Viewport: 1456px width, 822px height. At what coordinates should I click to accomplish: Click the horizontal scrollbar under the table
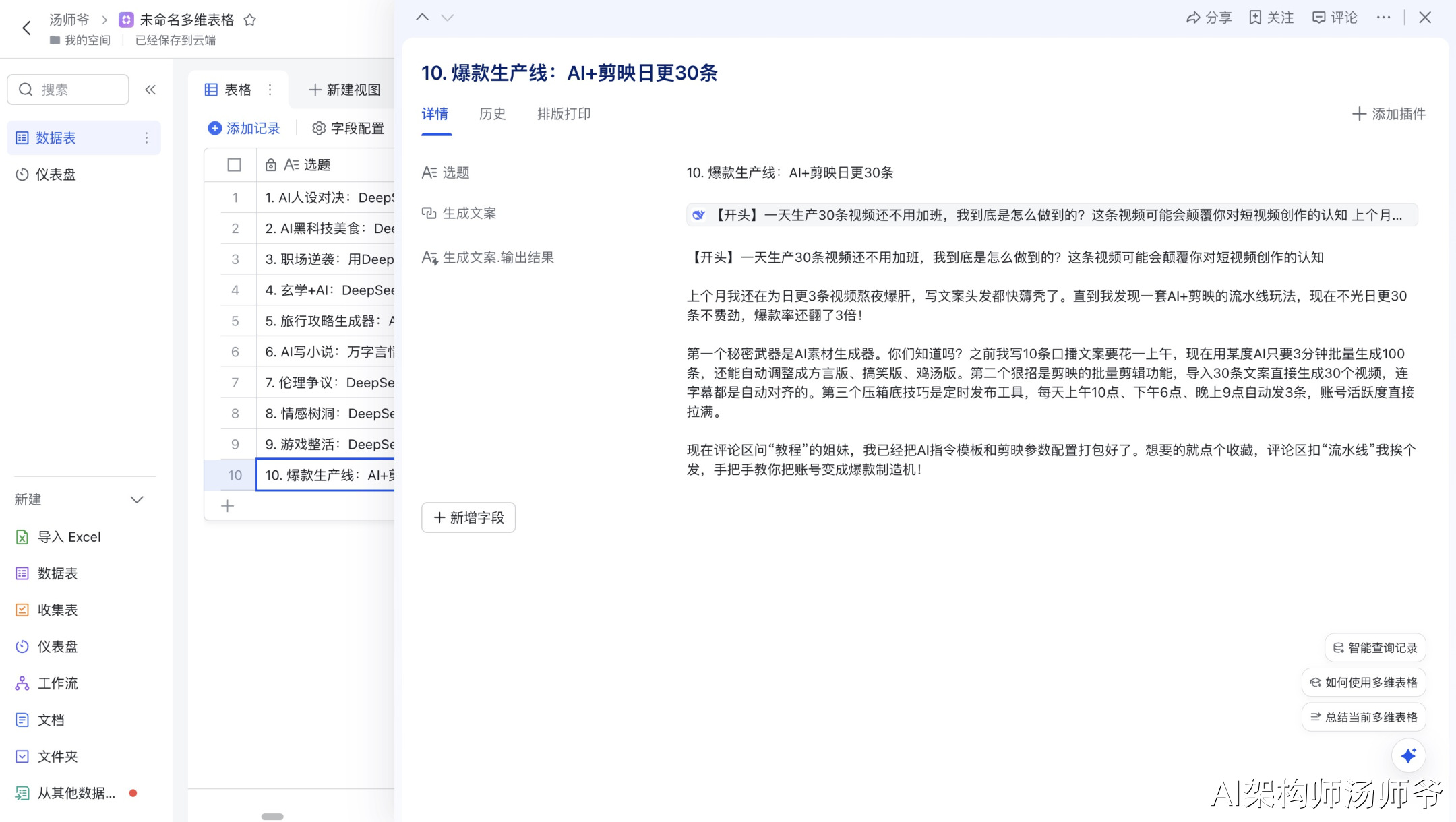pyautogui.click(x=272, y=817)
